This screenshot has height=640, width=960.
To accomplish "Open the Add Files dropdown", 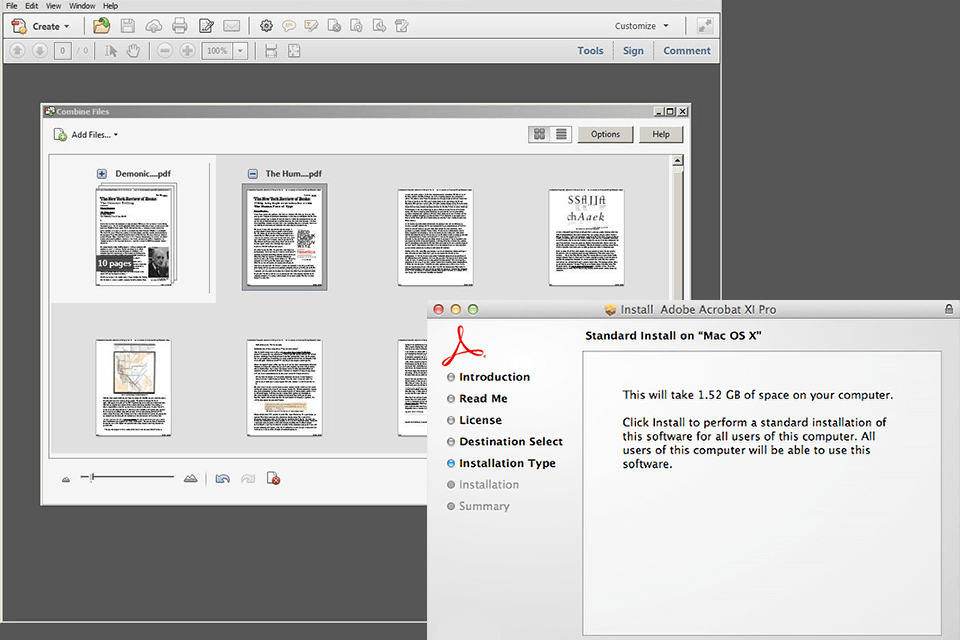I will (86, 135).
